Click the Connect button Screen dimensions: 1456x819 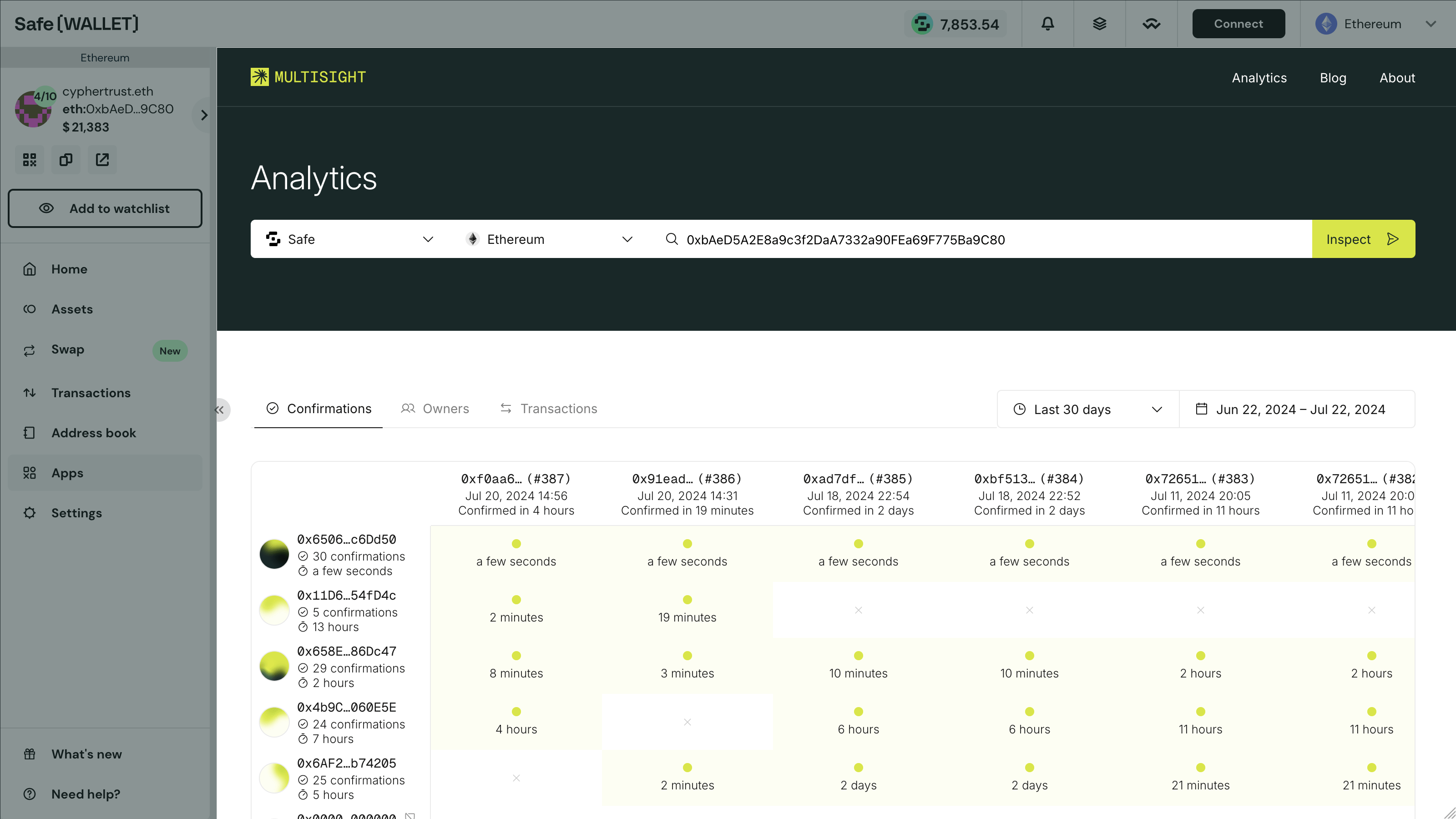[x=1239, y=24]
